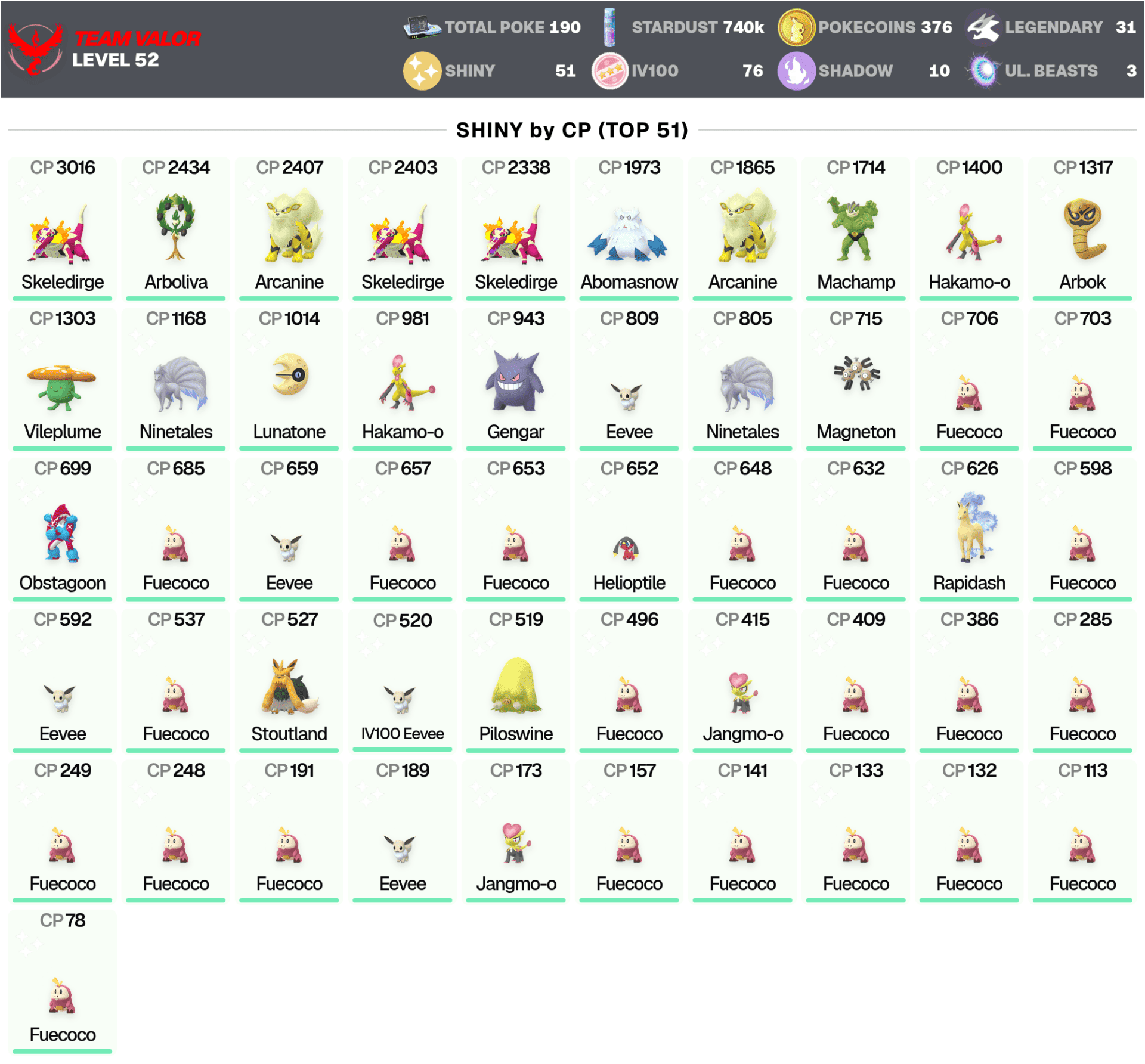Select the Gengar sprite
The image size is (1145, 1064).
[x=515, y=381]
